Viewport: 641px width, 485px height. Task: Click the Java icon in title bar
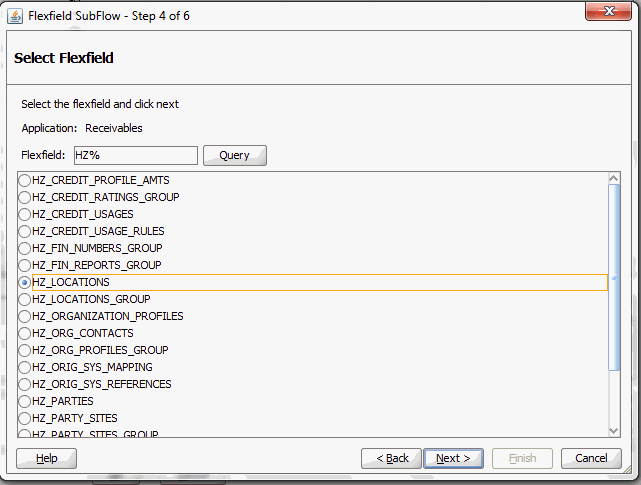(x=16, y=15)
